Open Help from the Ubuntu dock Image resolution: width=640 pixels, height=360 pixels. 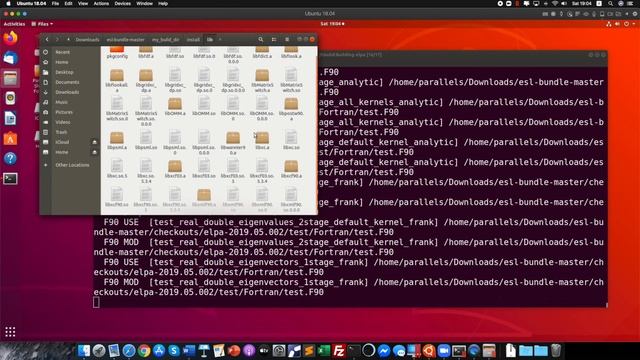(x=11, y=158)
